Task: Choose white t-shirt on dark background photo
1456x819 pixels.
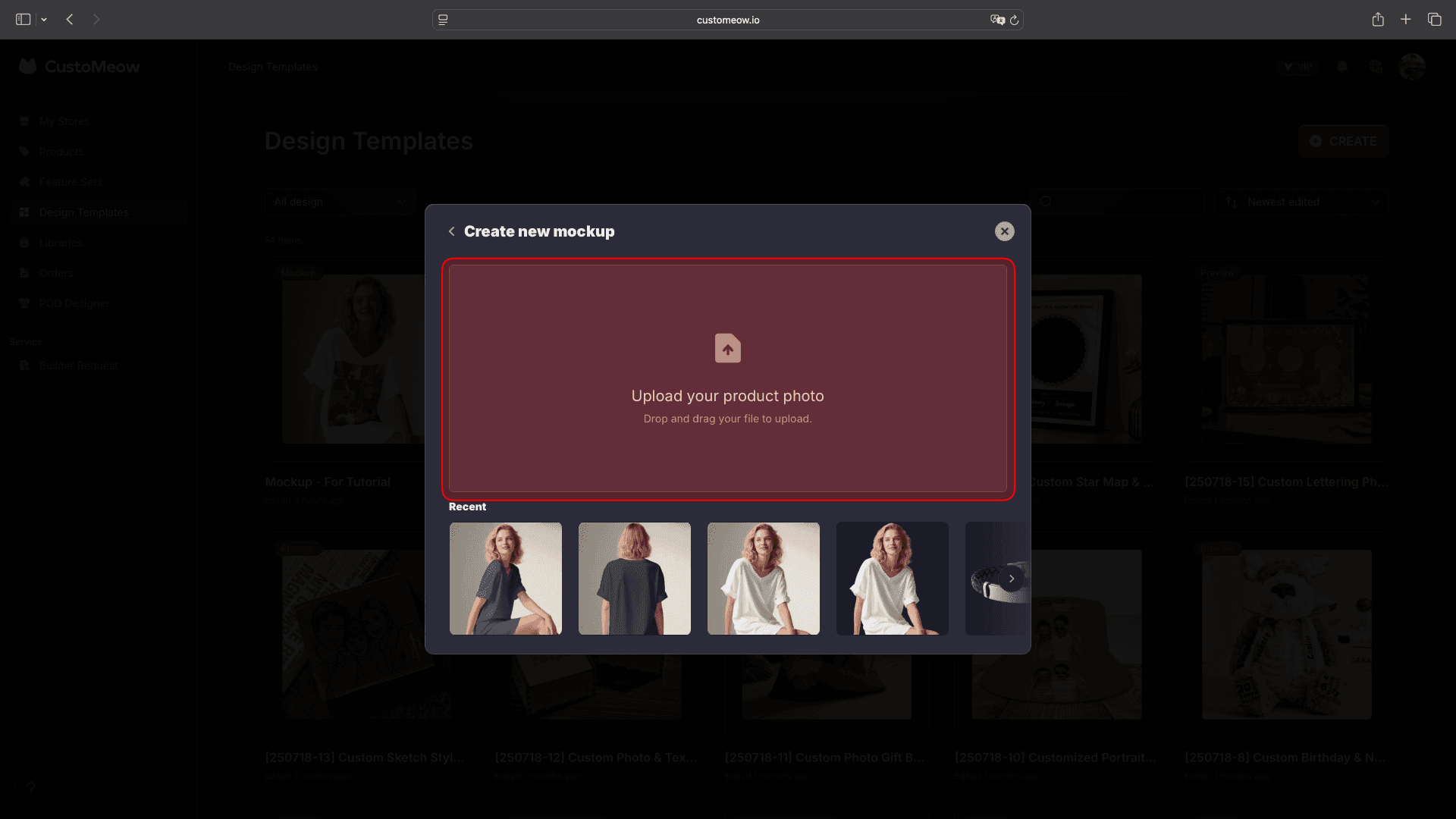Action: coord(893,579)
